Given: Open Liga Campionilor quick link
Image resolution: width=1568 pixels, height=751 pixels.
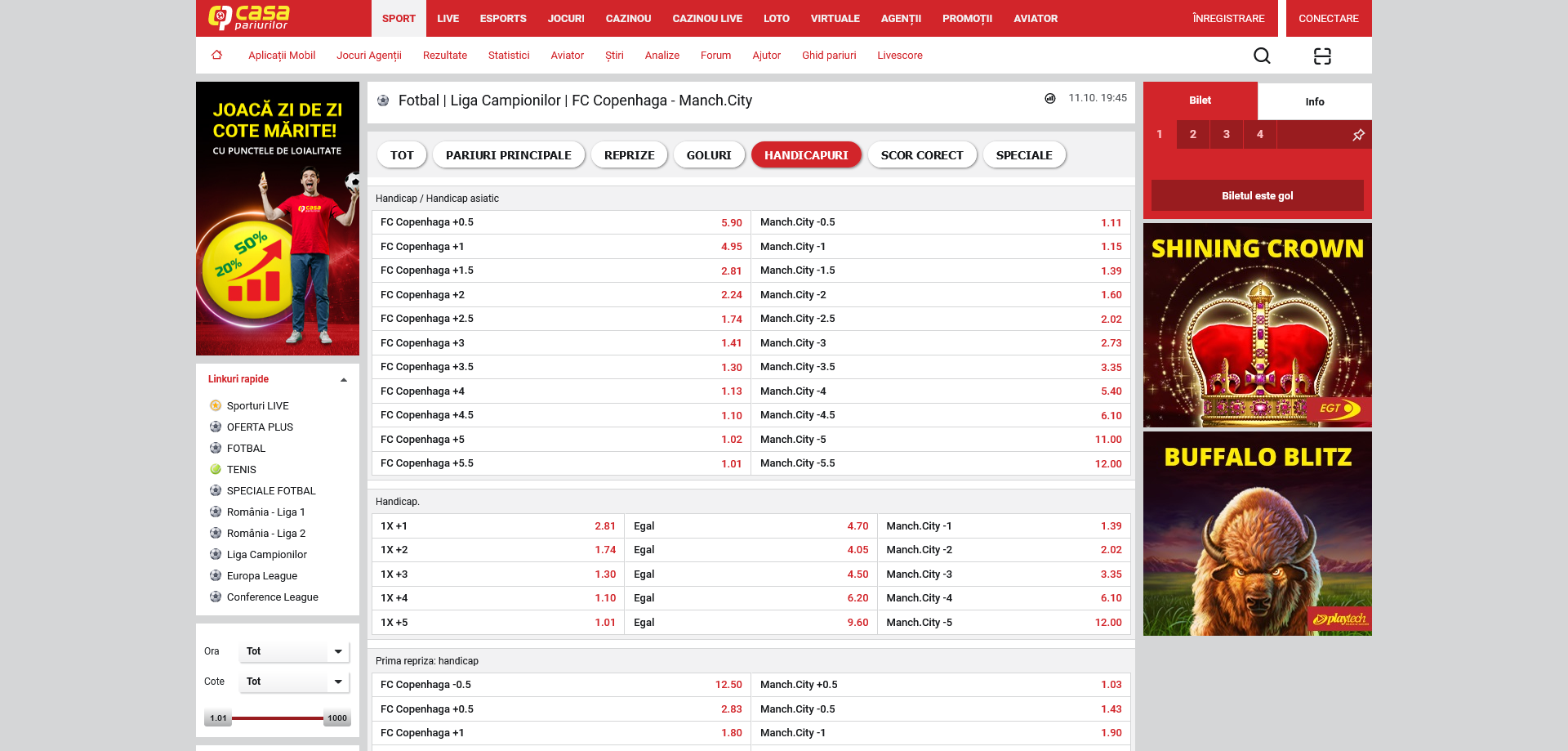Looking at the screenshot, I should click(267, 554).
